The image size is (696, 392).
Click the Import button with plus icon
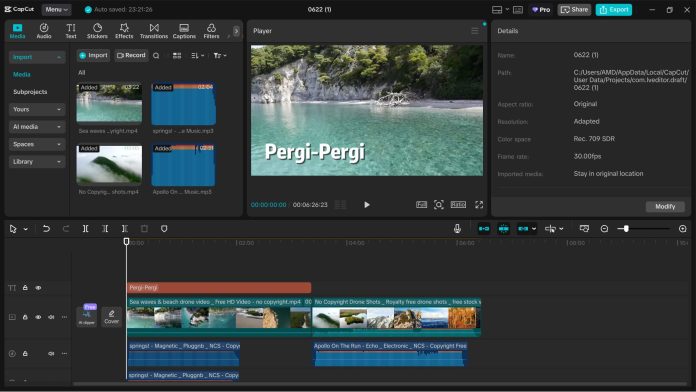click(93, 55)
